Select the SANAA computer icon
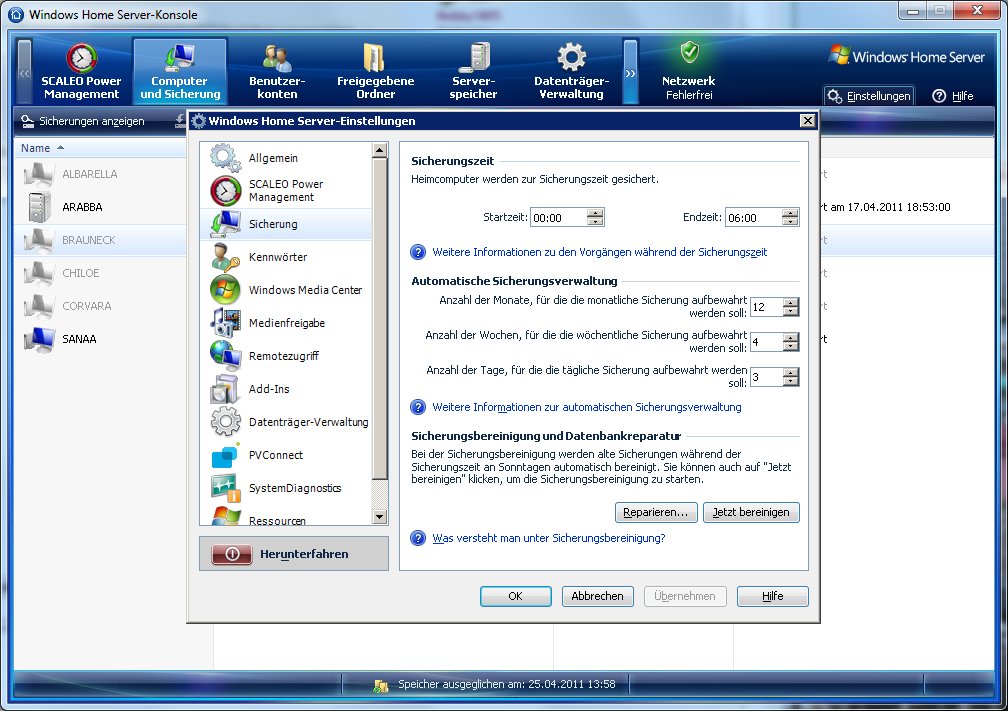 [39, 339]
